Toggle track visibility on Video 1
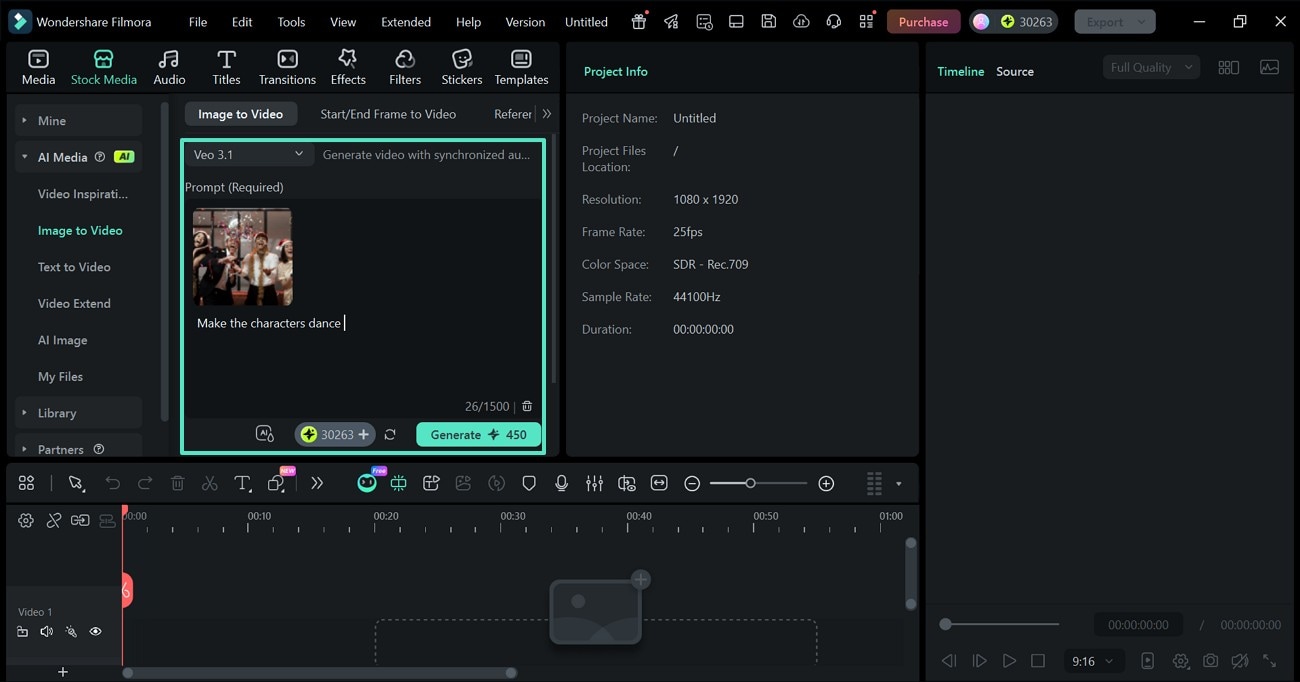 click(x=95, y=631)
